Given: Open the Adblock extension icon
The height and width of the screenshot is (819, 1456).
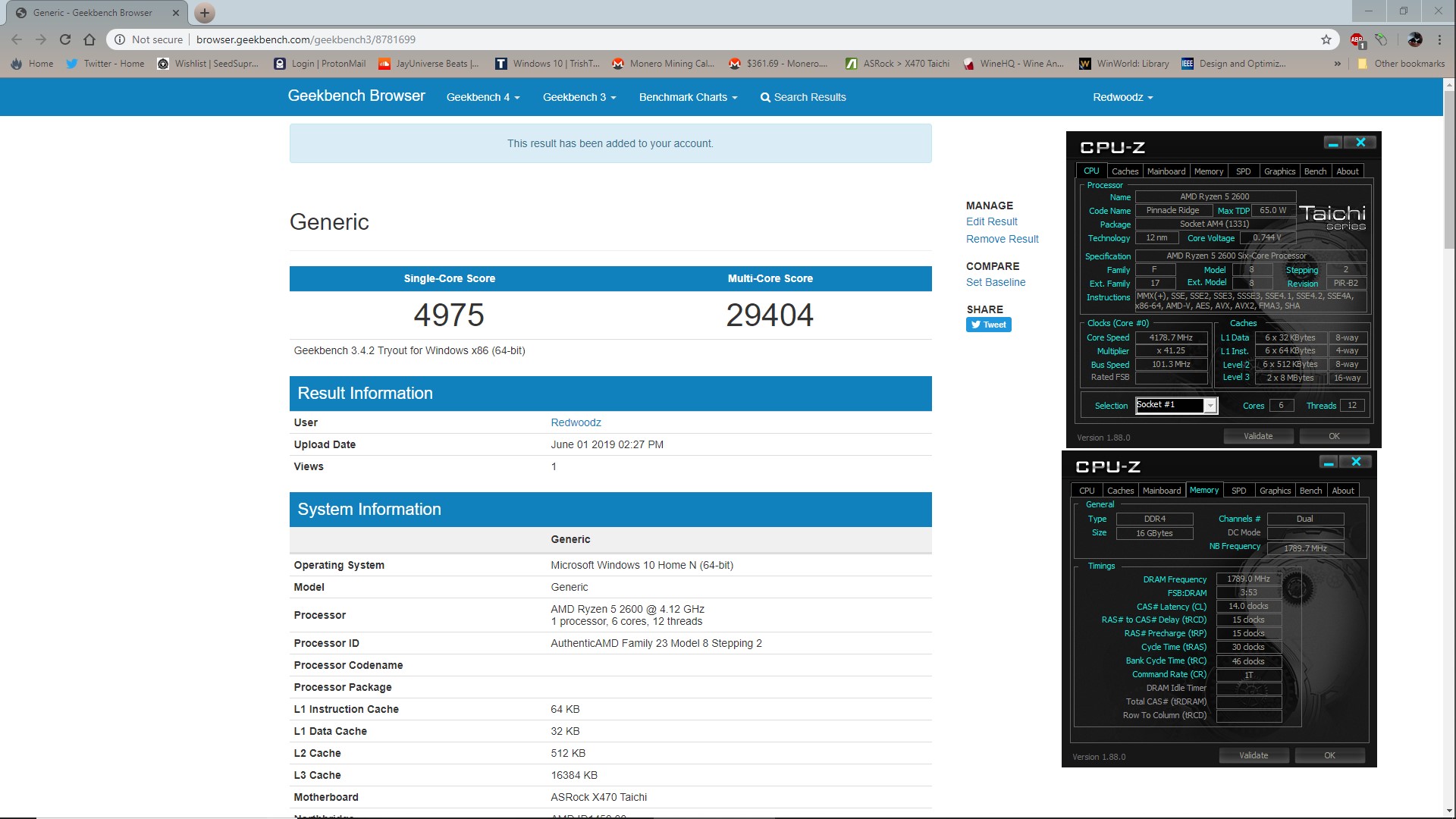Looking at the screenshot, I should (1357, 39).
